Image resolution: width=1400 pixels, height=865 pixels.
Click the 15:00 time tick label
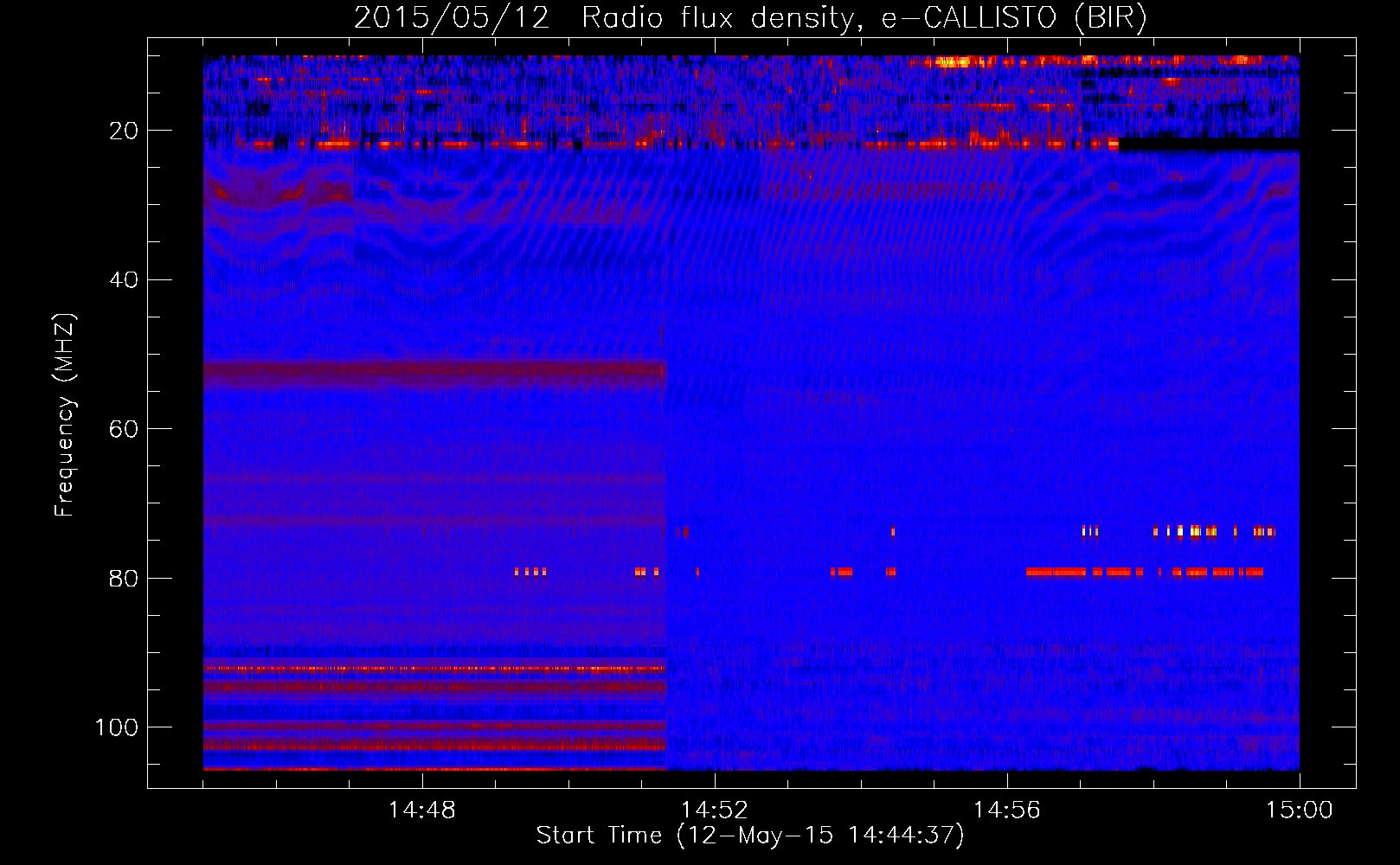click(x=1300, y=810)
